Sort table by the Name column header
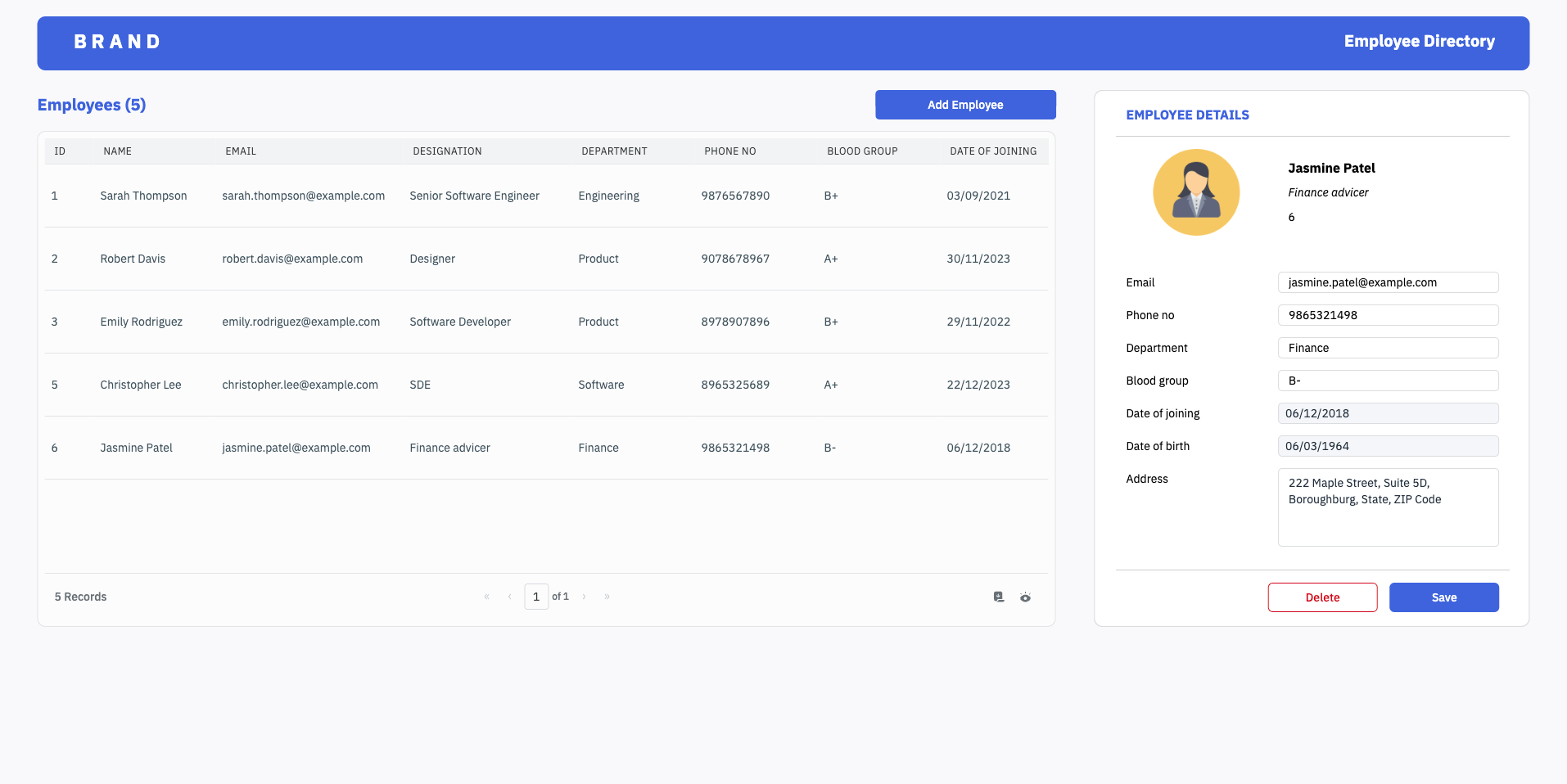Image resolution: width=1567 pixels, height=784 pixels. pyautogui.click(x=118, y=151)
